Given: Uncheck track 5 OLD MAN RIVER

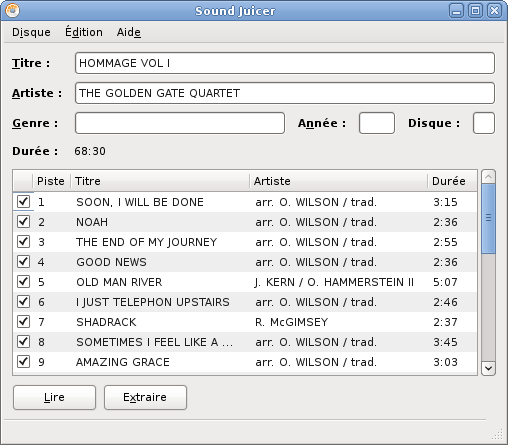Looking at the screenshot, I should [23, 282].
